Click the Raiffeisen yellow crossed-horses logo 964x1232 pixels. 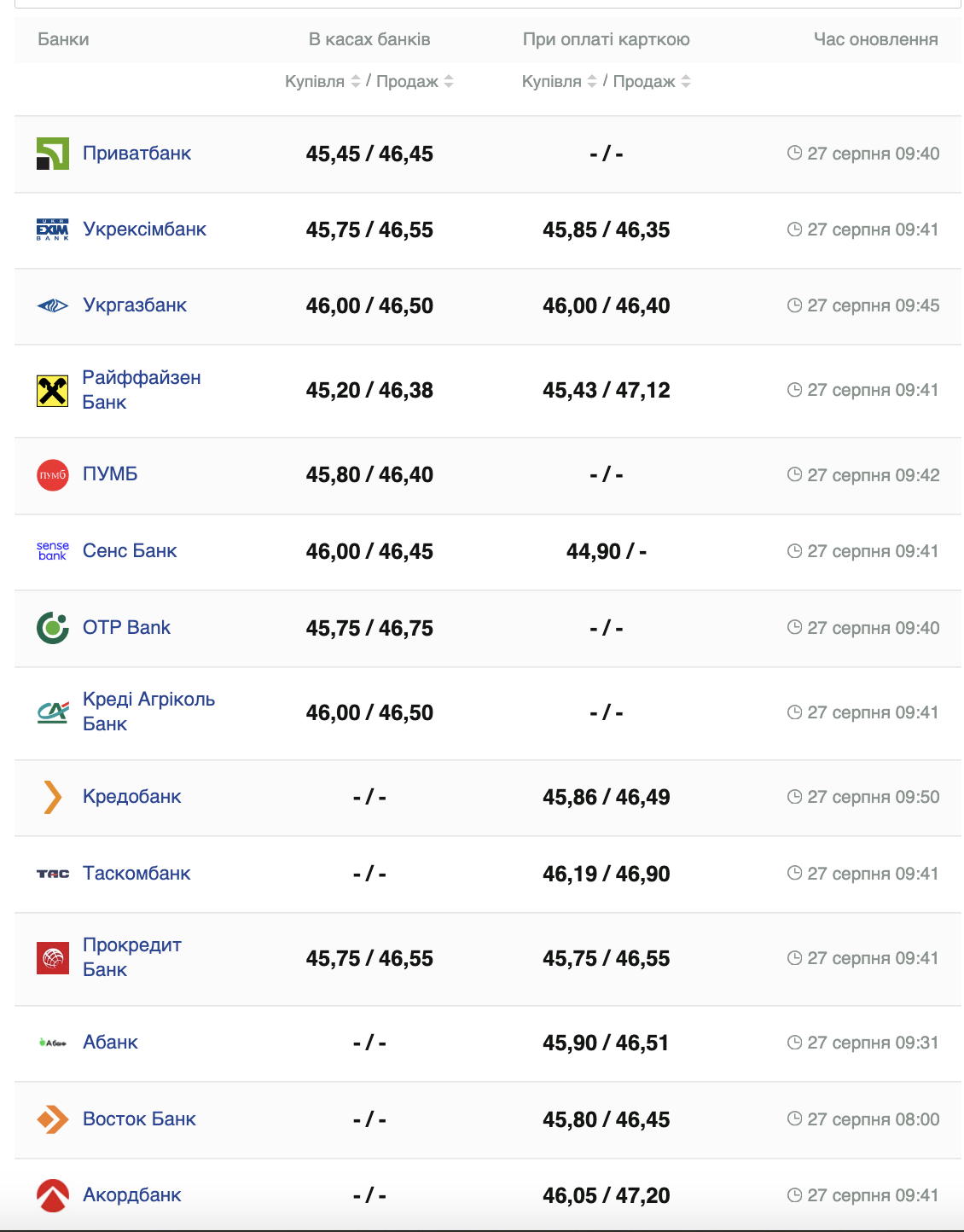[x=53, y=391]
